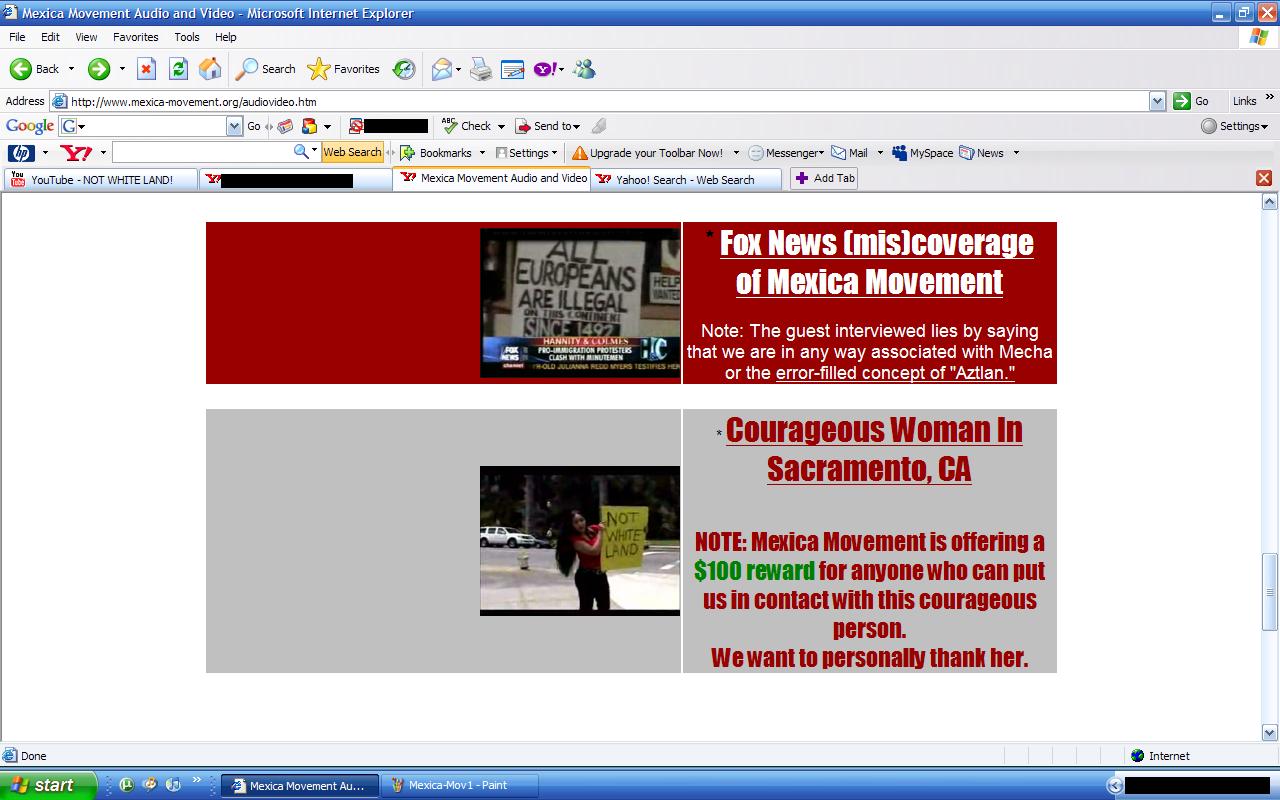
Task: Click the Google toolbar colored blocks icon
Action: [x=309, y=126]
